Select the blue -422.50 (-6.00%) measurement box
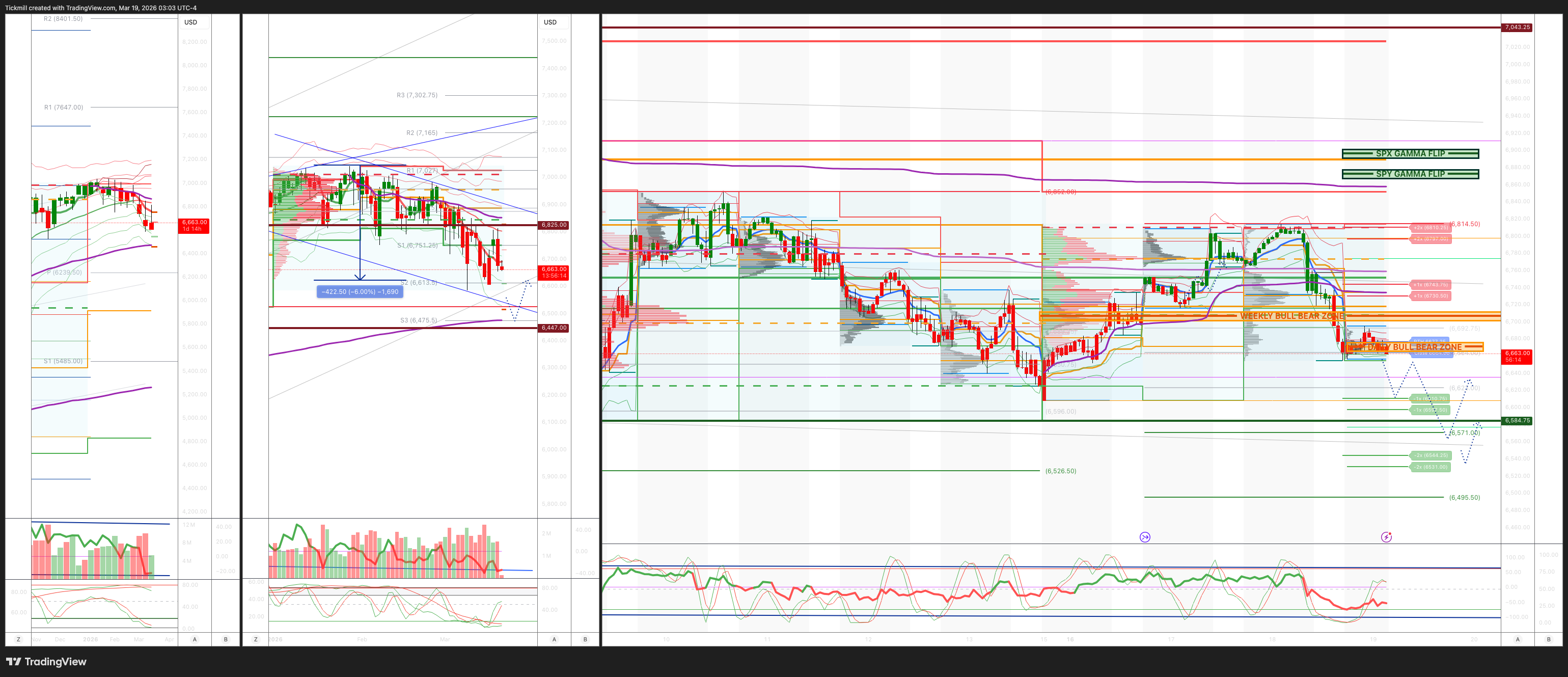 pyautogui.click(x=360, y=291)
